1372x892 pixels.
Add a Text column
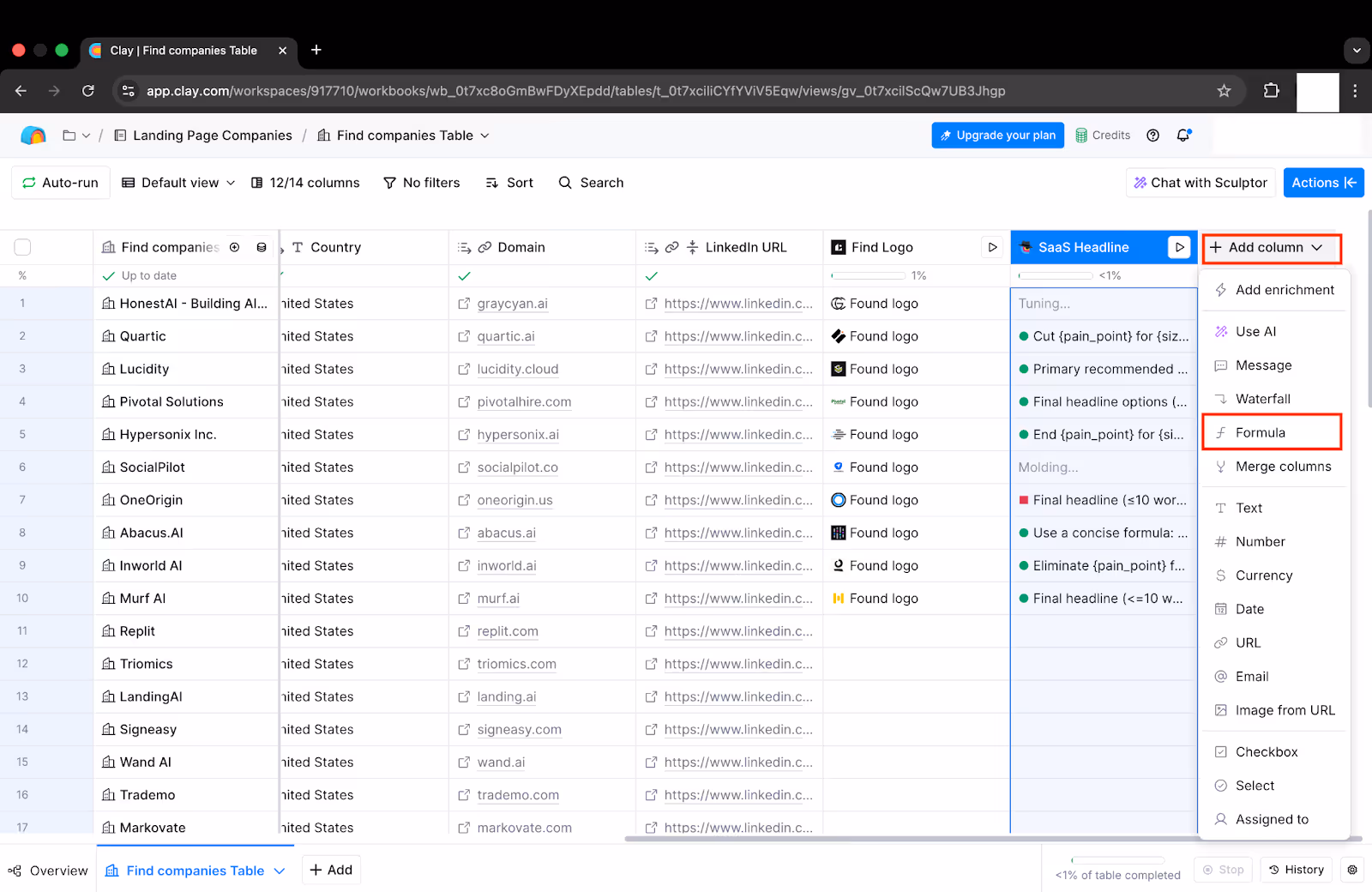(x=1274, y=508)
